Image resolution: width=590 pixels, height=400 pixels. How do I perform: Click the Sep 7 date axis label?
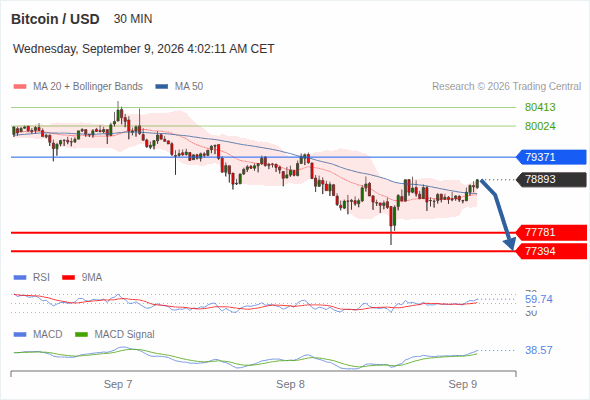(x=118, y=384)
